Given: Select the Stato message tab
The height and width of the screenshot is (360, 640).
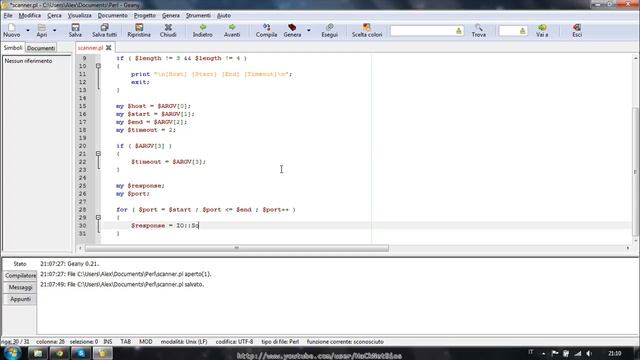Looking at the screenshot, I should pos(20,264).
